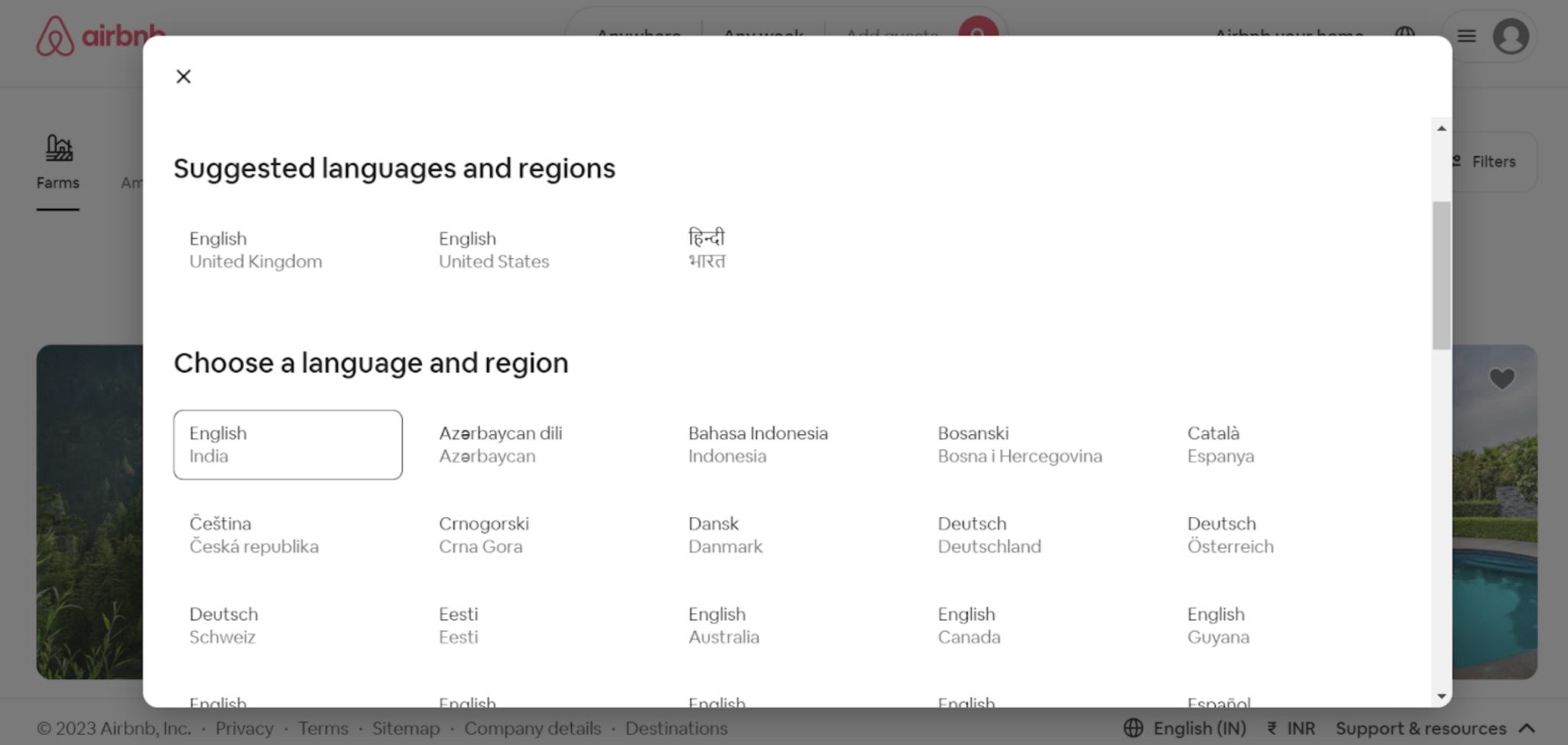Open the English (IN) footer language selector
1568x745 pixels.
click(1199, 727)
